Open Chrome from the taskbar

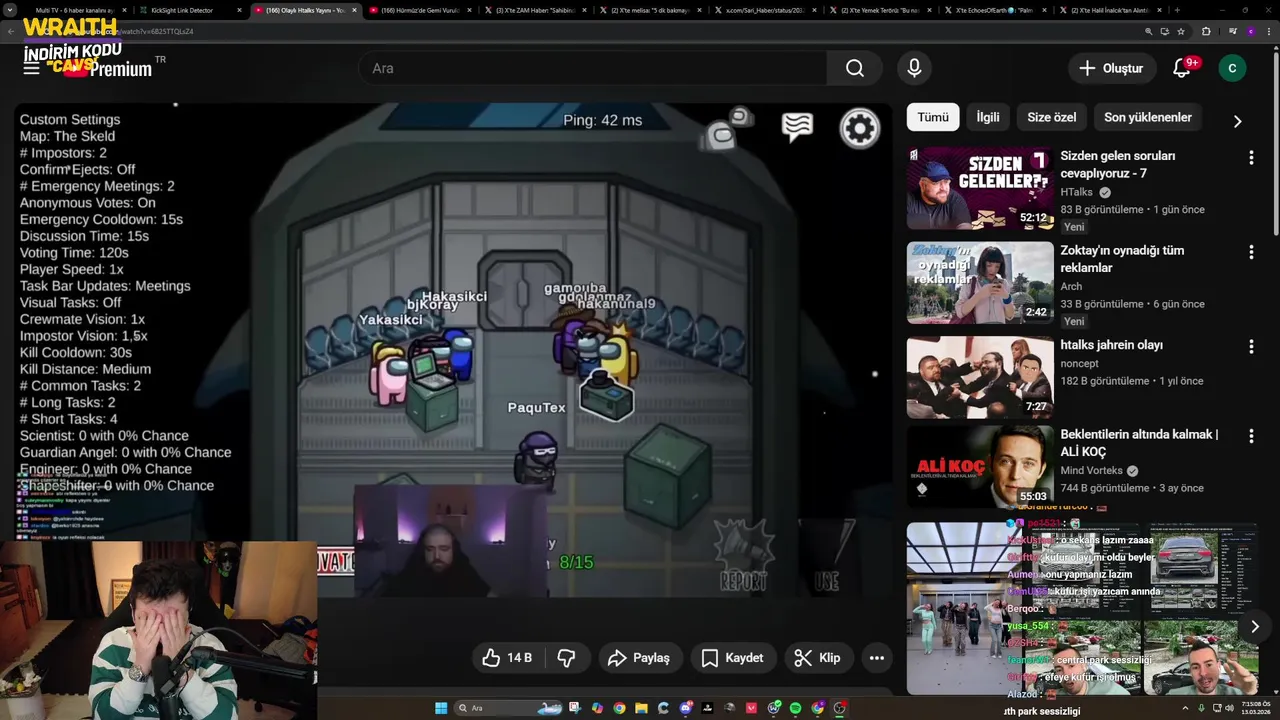click(x=619, y=708)
